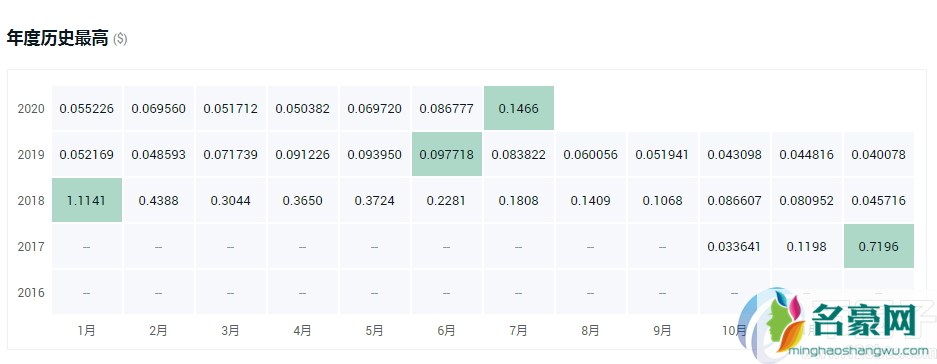Click the cell showing 0.069560

pos(158,108)
